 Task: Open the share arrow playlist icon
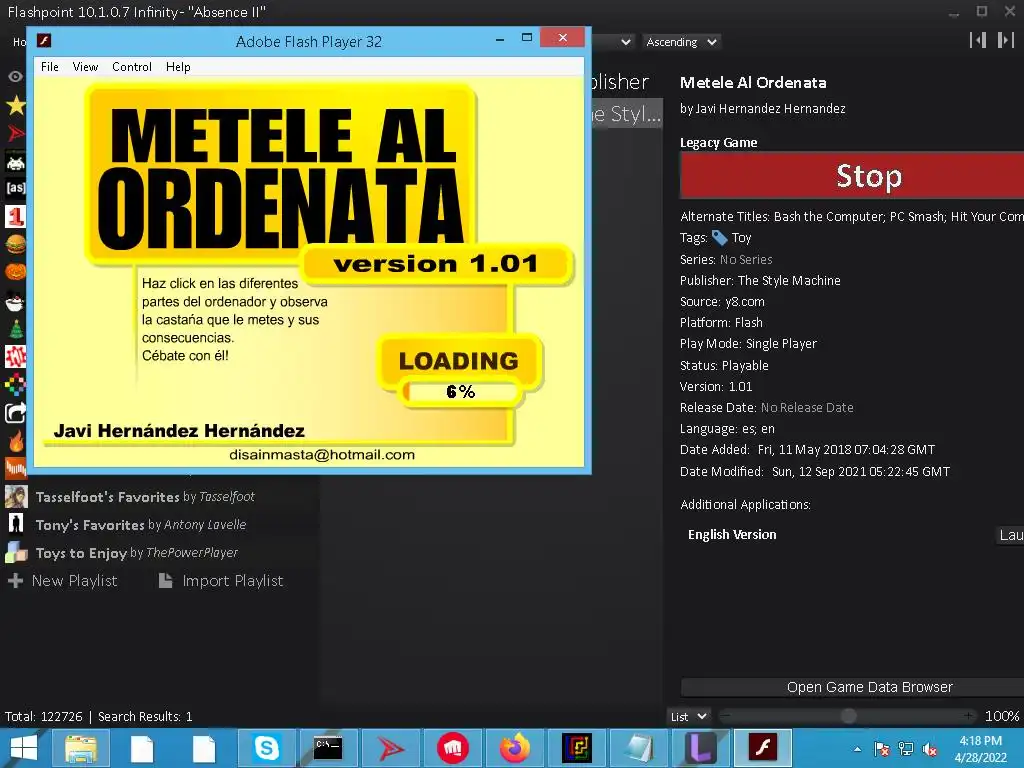click(x=16, y=413)
